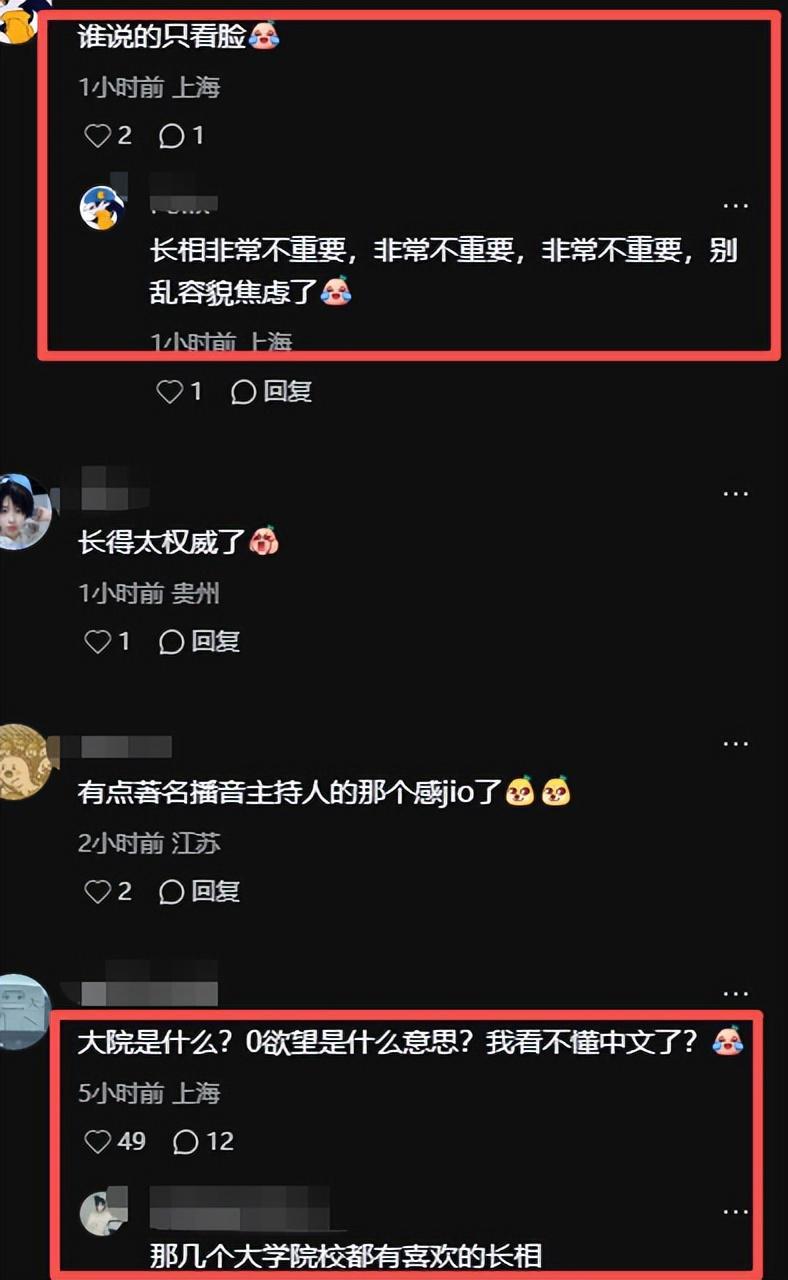Open the 播音主持人 commenter's avatar

click(x=22, y=762)
